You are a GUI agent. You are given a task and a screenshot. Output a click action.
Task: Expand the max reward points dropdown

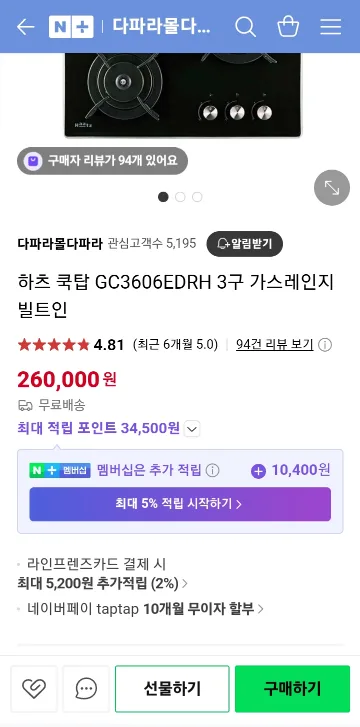tap(192, 429)
